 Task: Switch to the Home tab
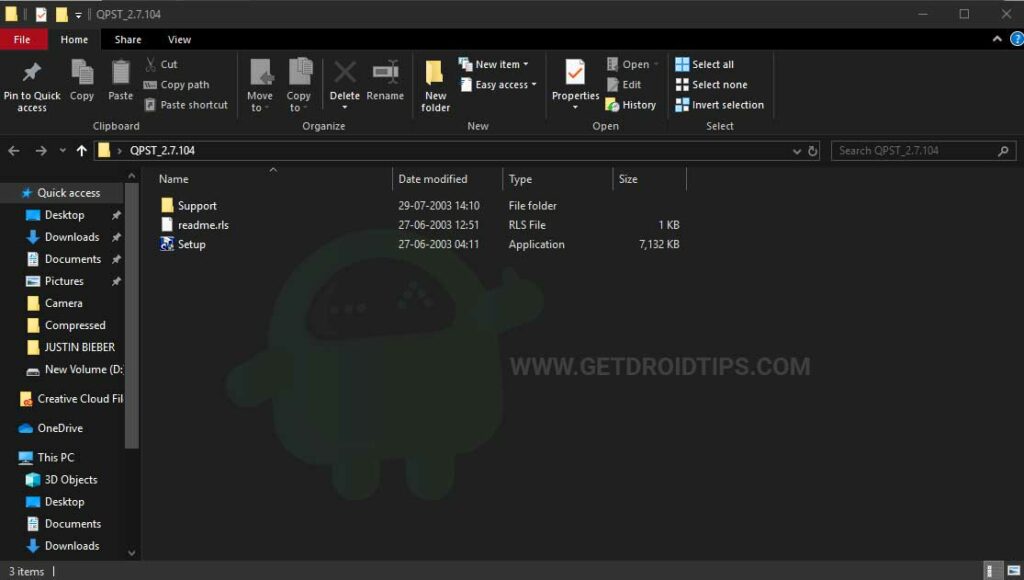pos(74,39)
